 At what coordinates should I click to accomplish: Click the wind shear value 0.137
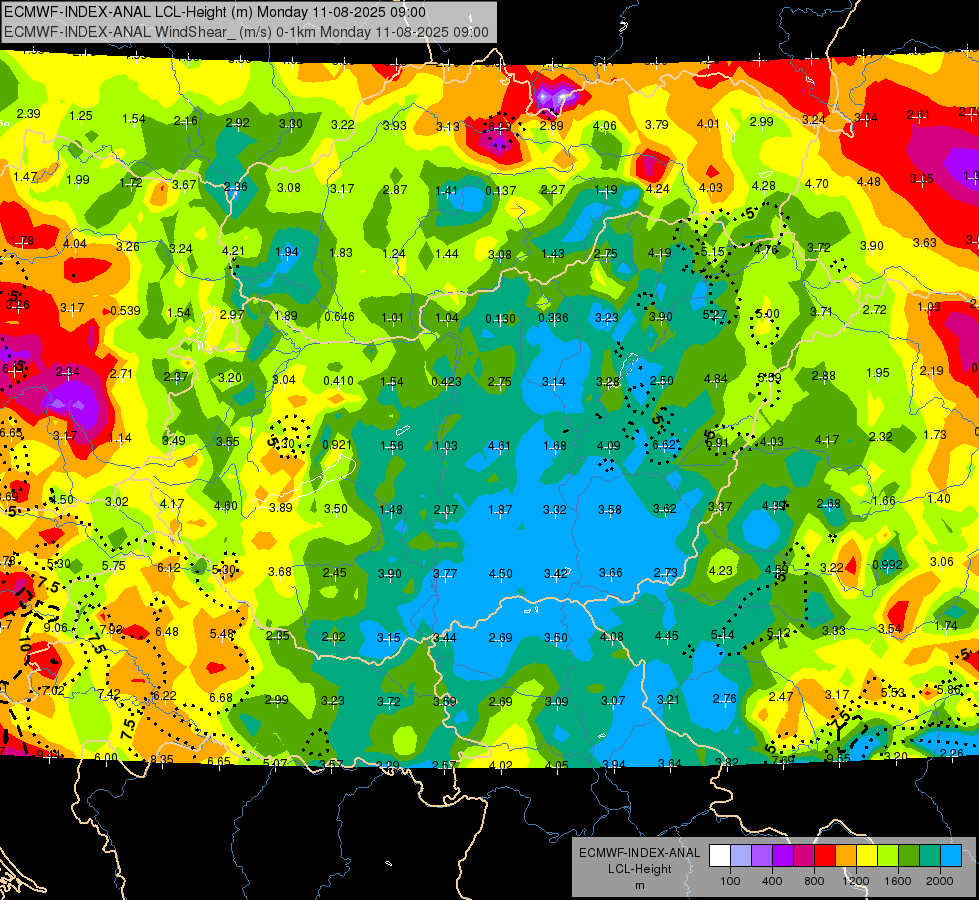pyautogui.click(x=501, y=190)
